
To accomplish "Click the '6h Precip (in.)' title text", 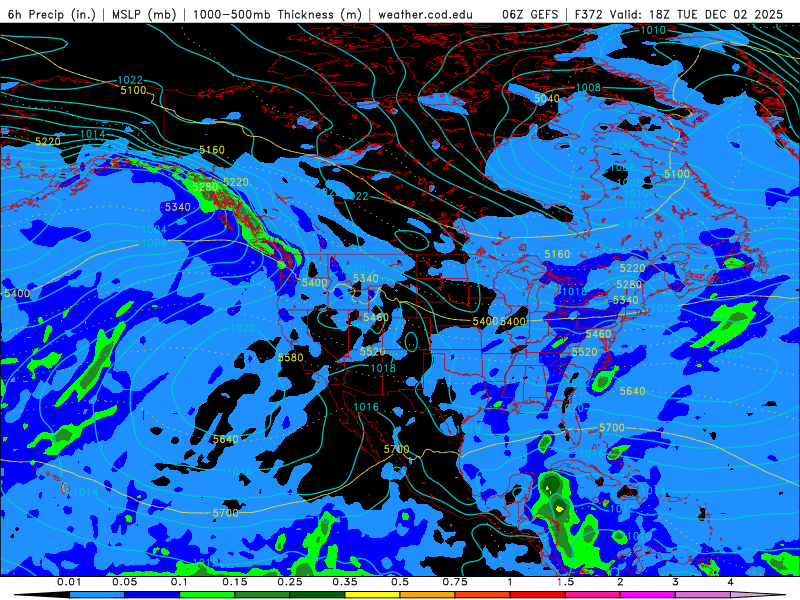I will tap(52, 14).
